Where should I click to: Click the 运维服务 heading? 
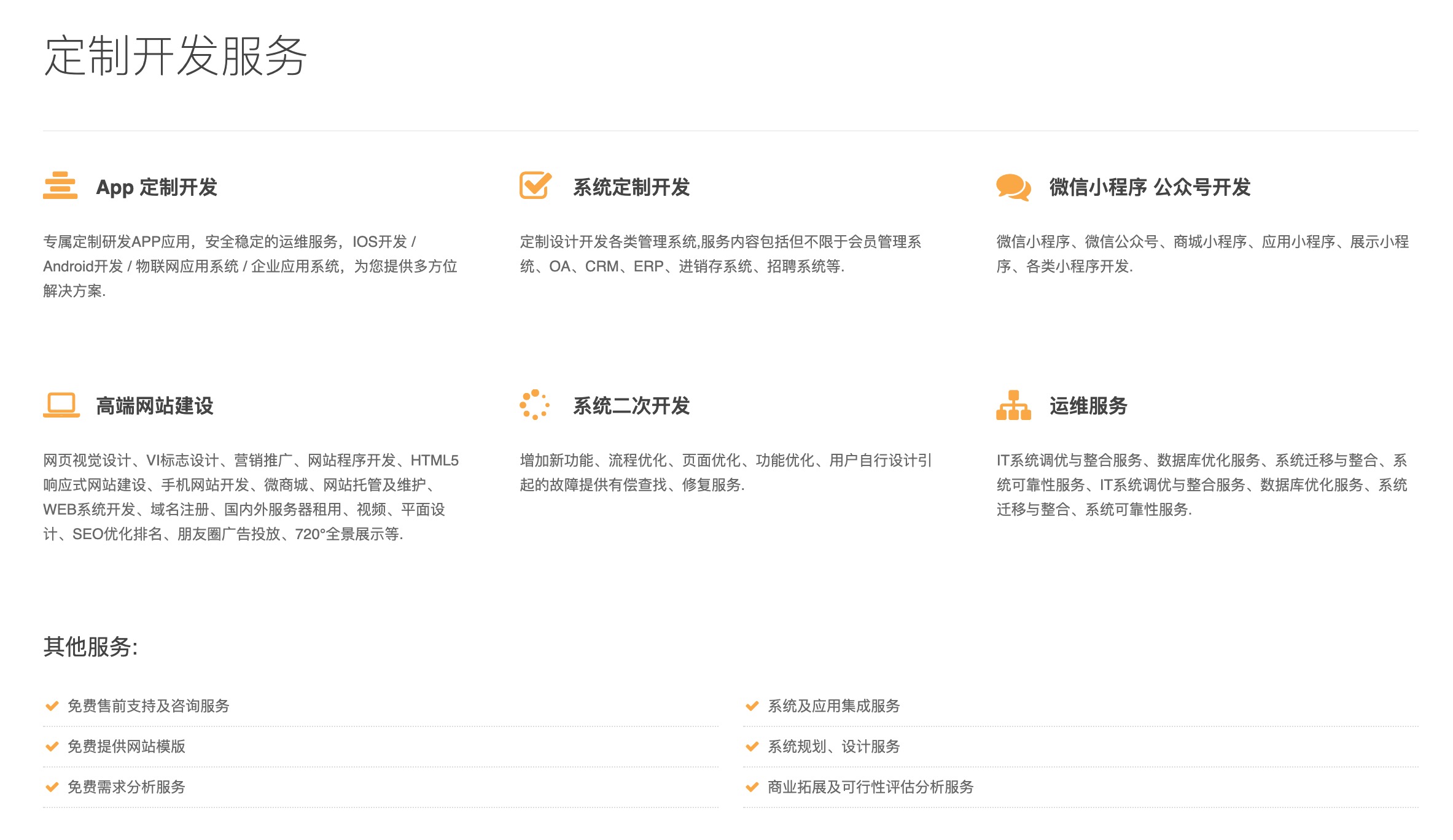click(x=1088, y=406)
